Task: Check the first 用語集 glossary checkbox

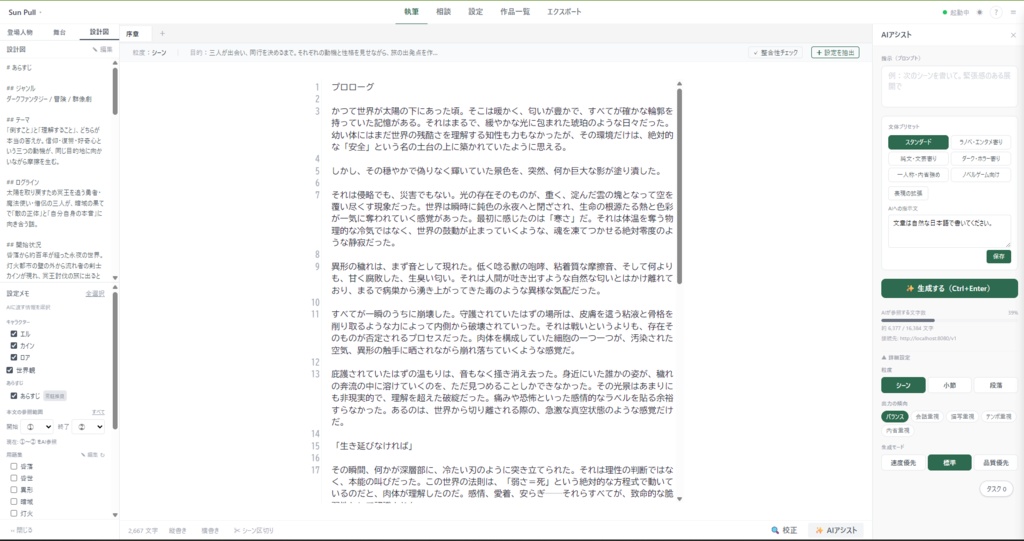Action: (x=14, y=467)
